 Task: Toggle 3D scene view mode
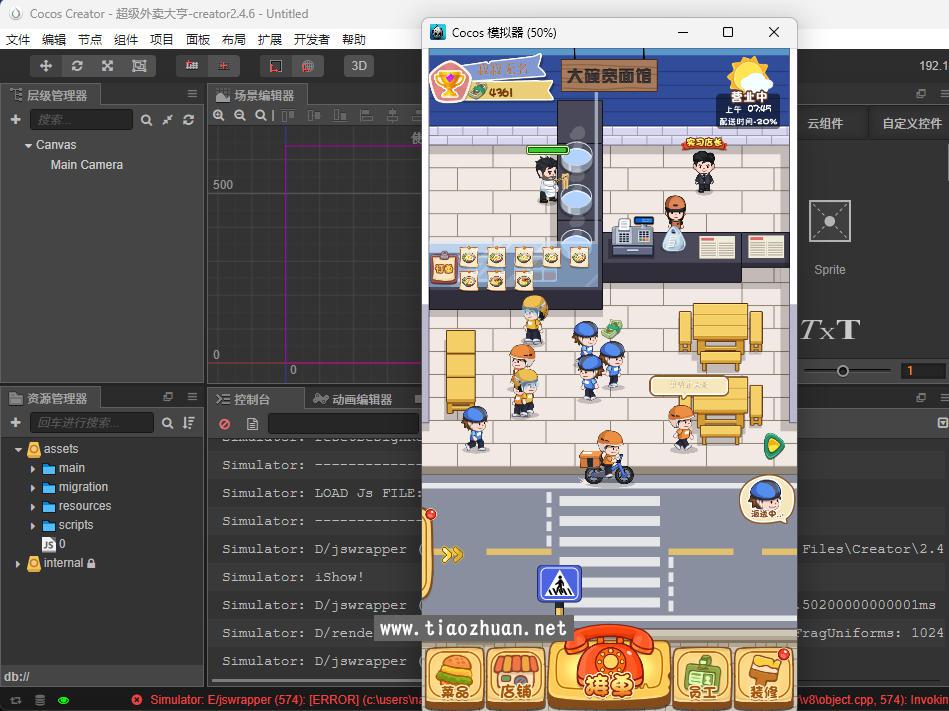[359, 65]
